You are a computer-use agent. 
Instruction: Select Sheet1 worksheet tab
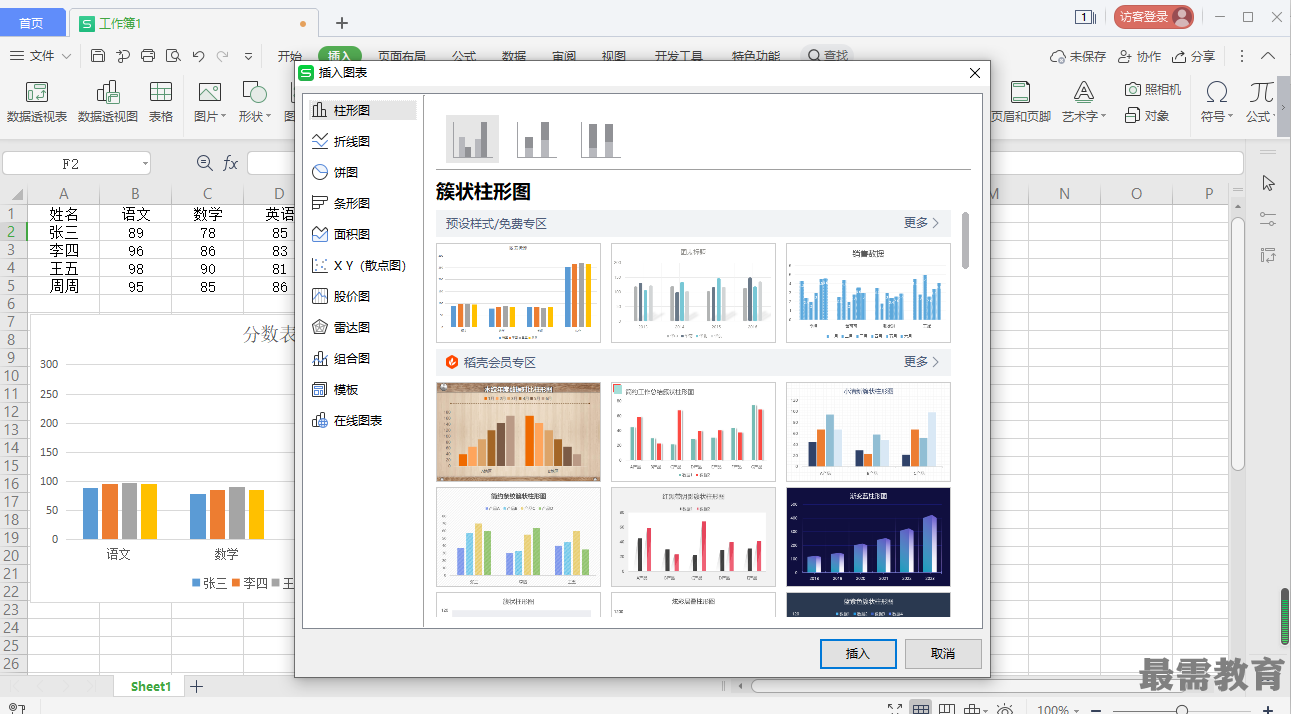click(151, 686)
